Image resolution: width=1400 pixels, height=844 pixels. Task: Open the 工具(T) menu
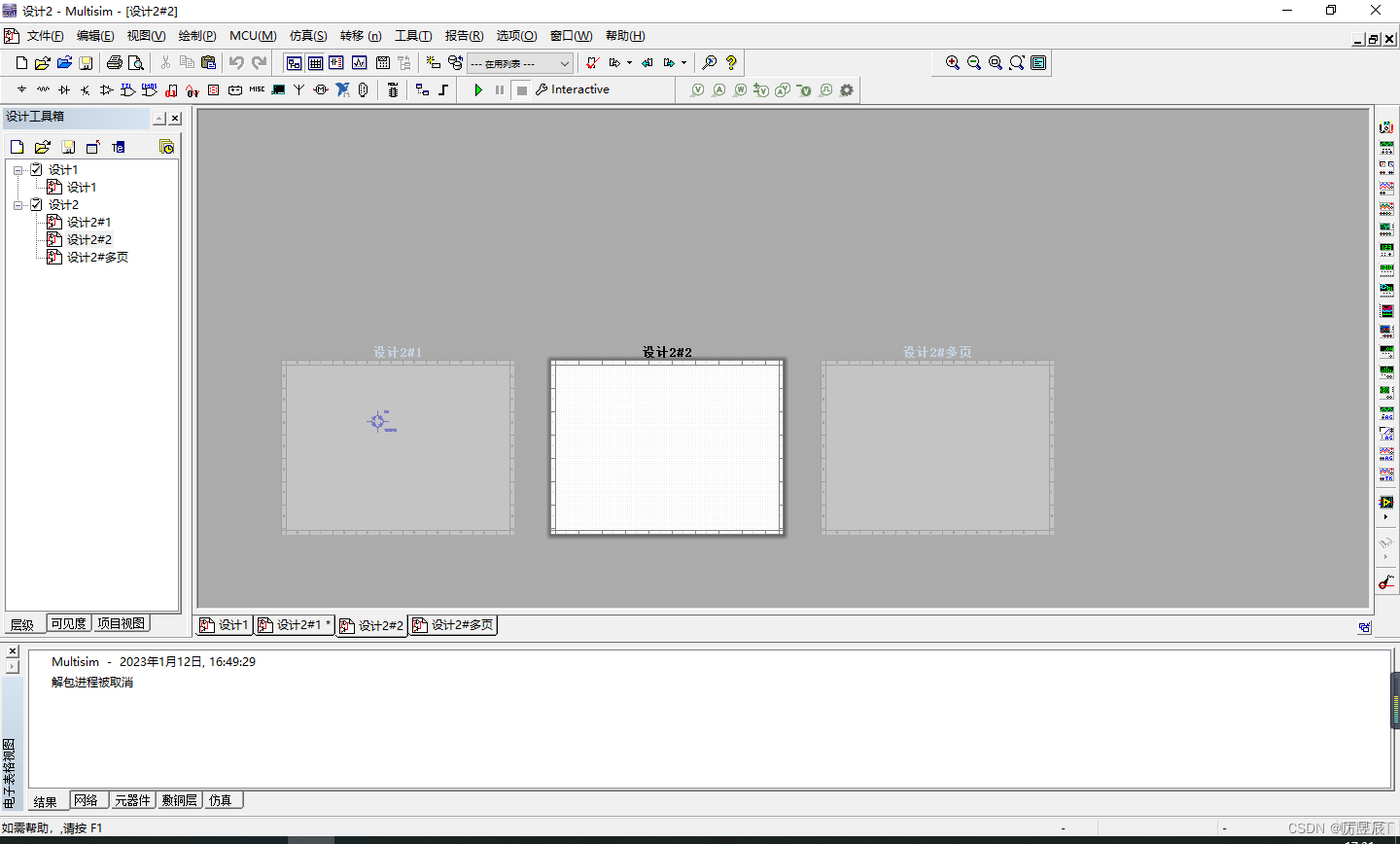(x=413, y=36)
